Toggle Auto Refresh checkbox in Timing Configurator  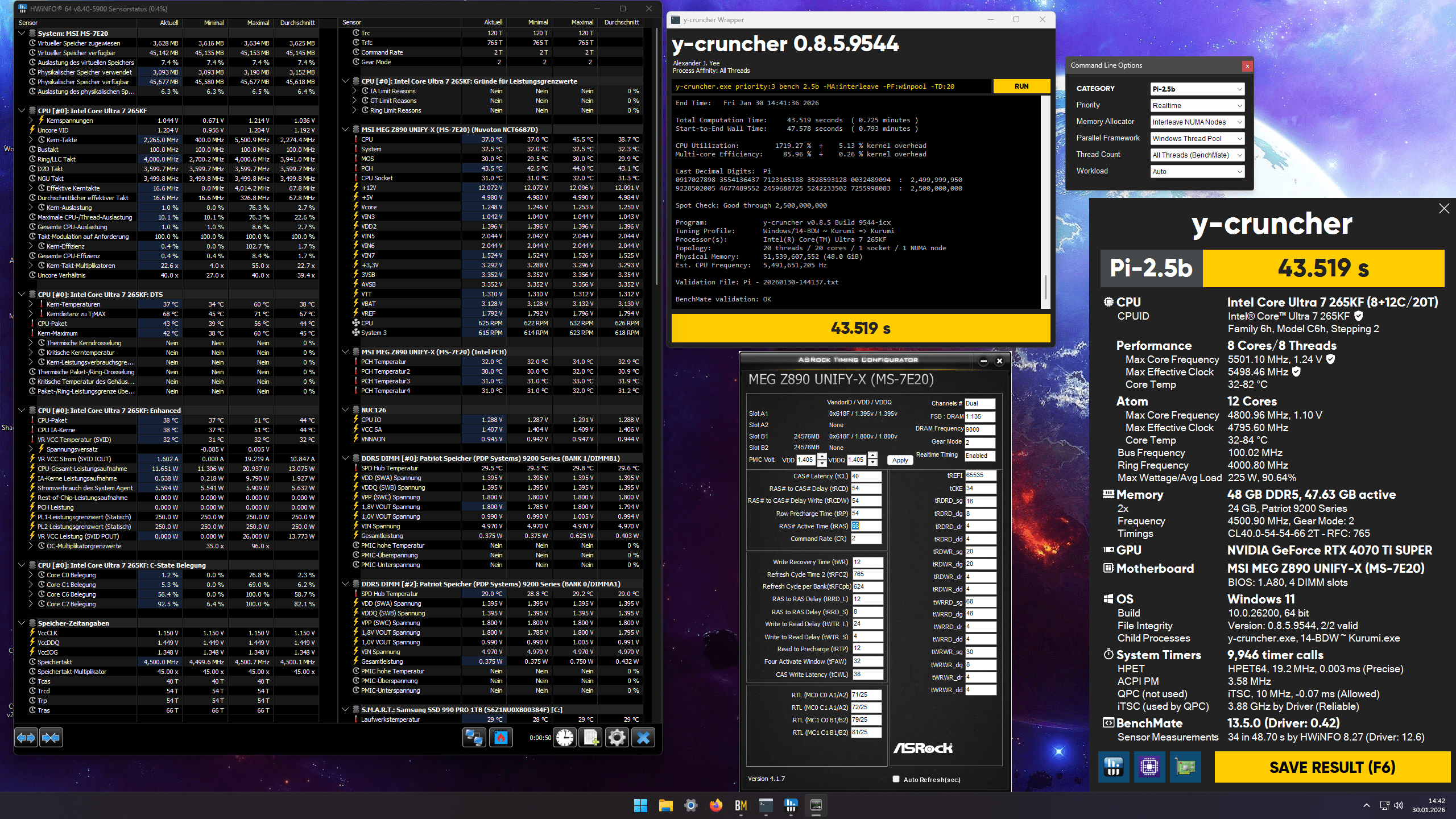point(896,779)
